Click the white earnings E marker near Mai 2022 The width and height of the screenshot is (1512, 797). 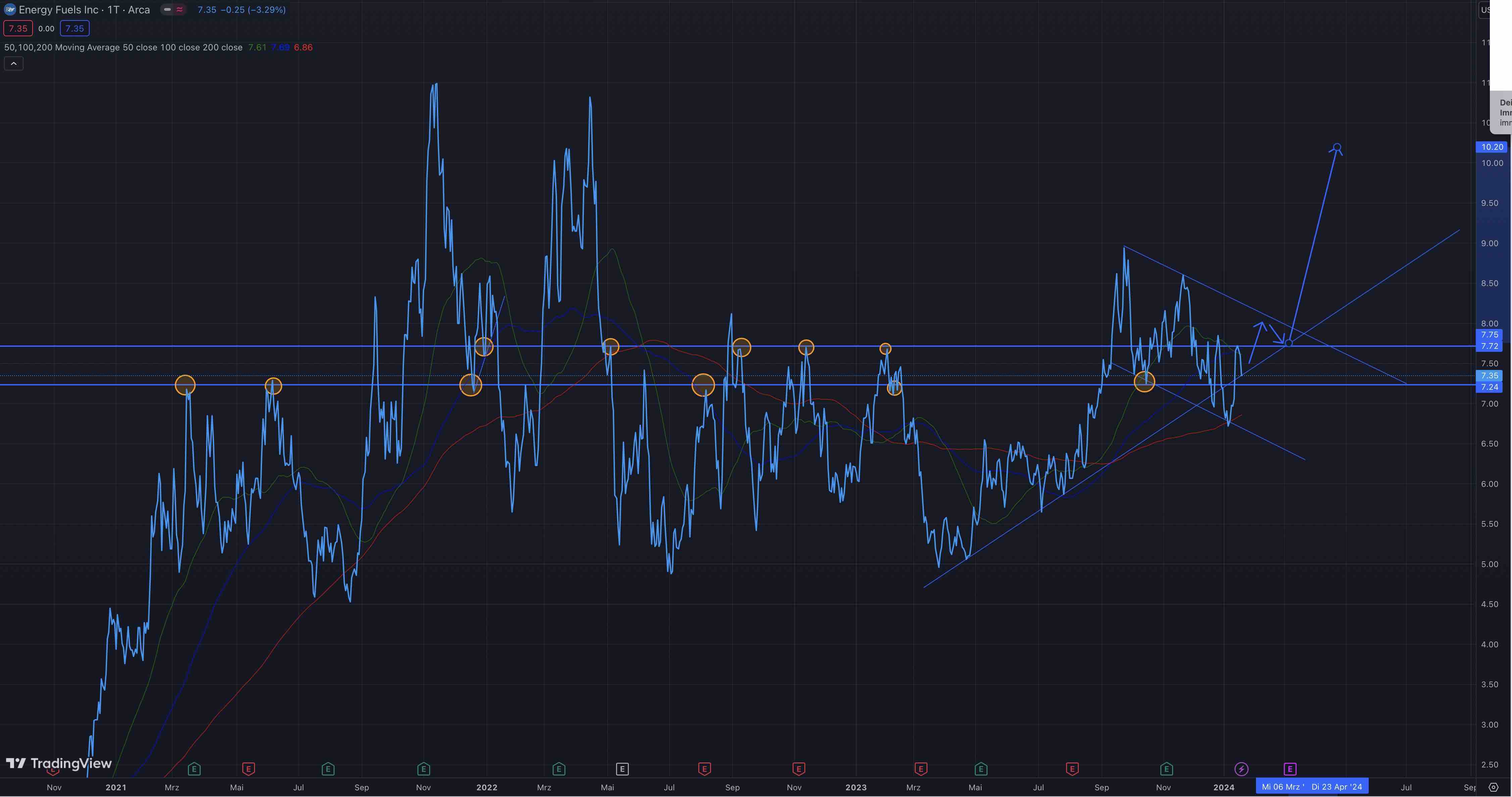point(622,769)
